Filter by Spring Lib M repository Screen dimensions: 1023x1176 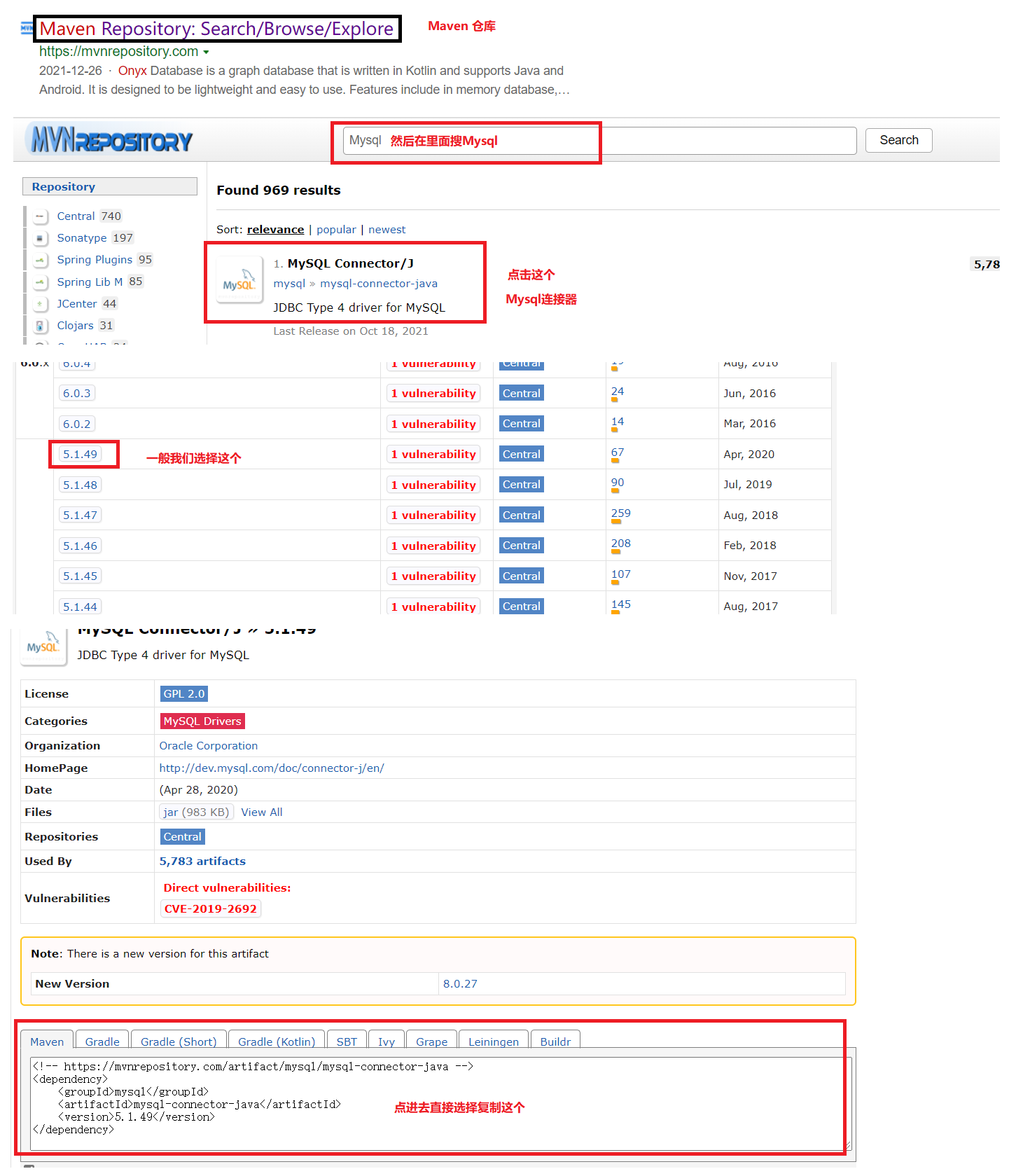coord(90,282)
